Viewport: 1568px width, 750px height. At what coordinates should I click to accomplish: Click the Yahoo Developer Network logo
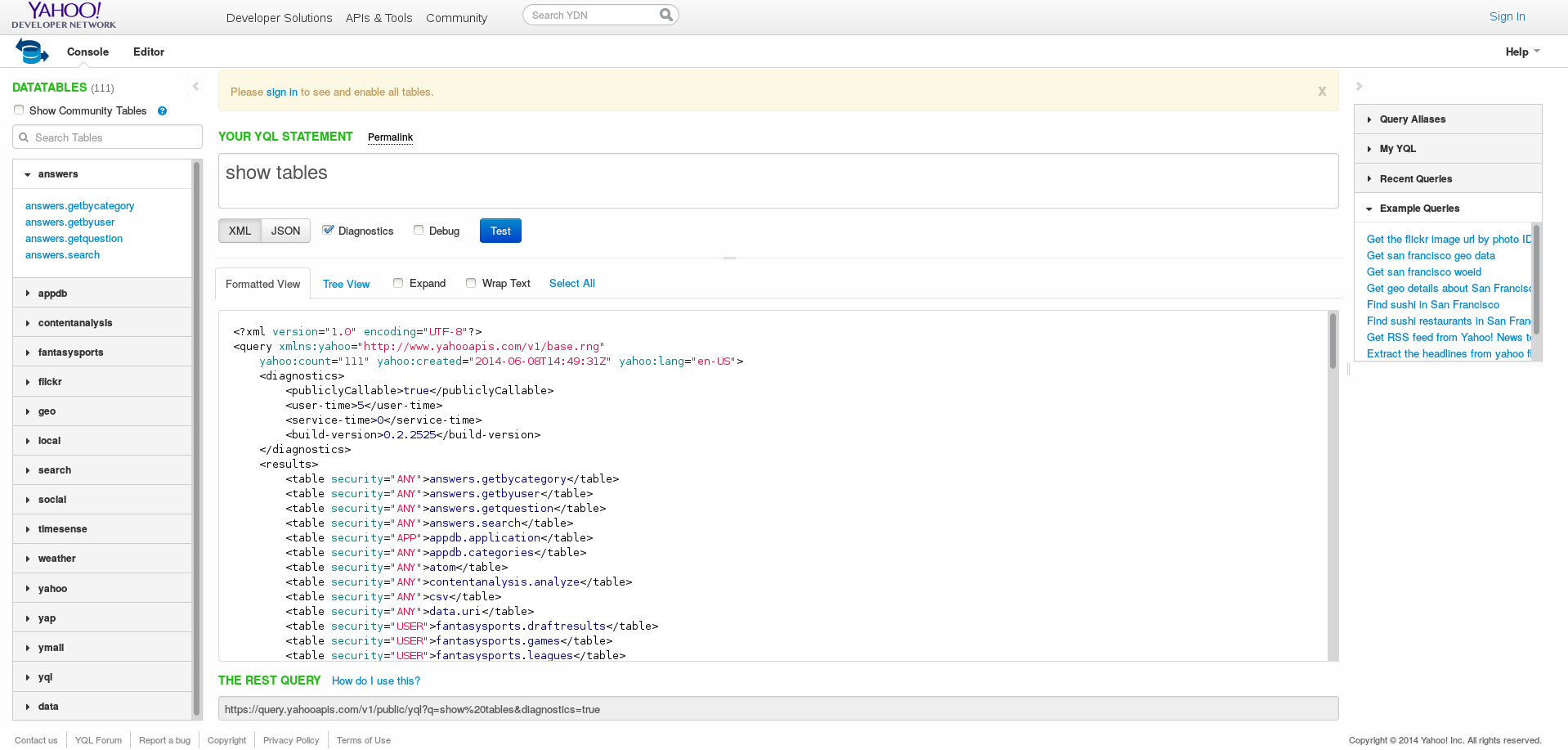click(x=63, y=15)
